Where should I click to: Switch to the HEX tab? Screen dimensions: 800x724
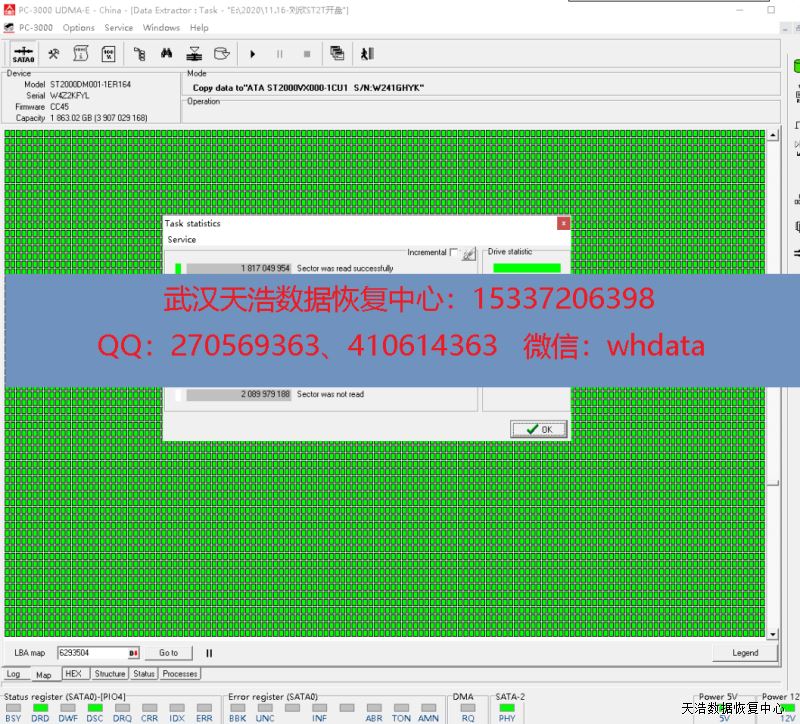tap(73, 674)
